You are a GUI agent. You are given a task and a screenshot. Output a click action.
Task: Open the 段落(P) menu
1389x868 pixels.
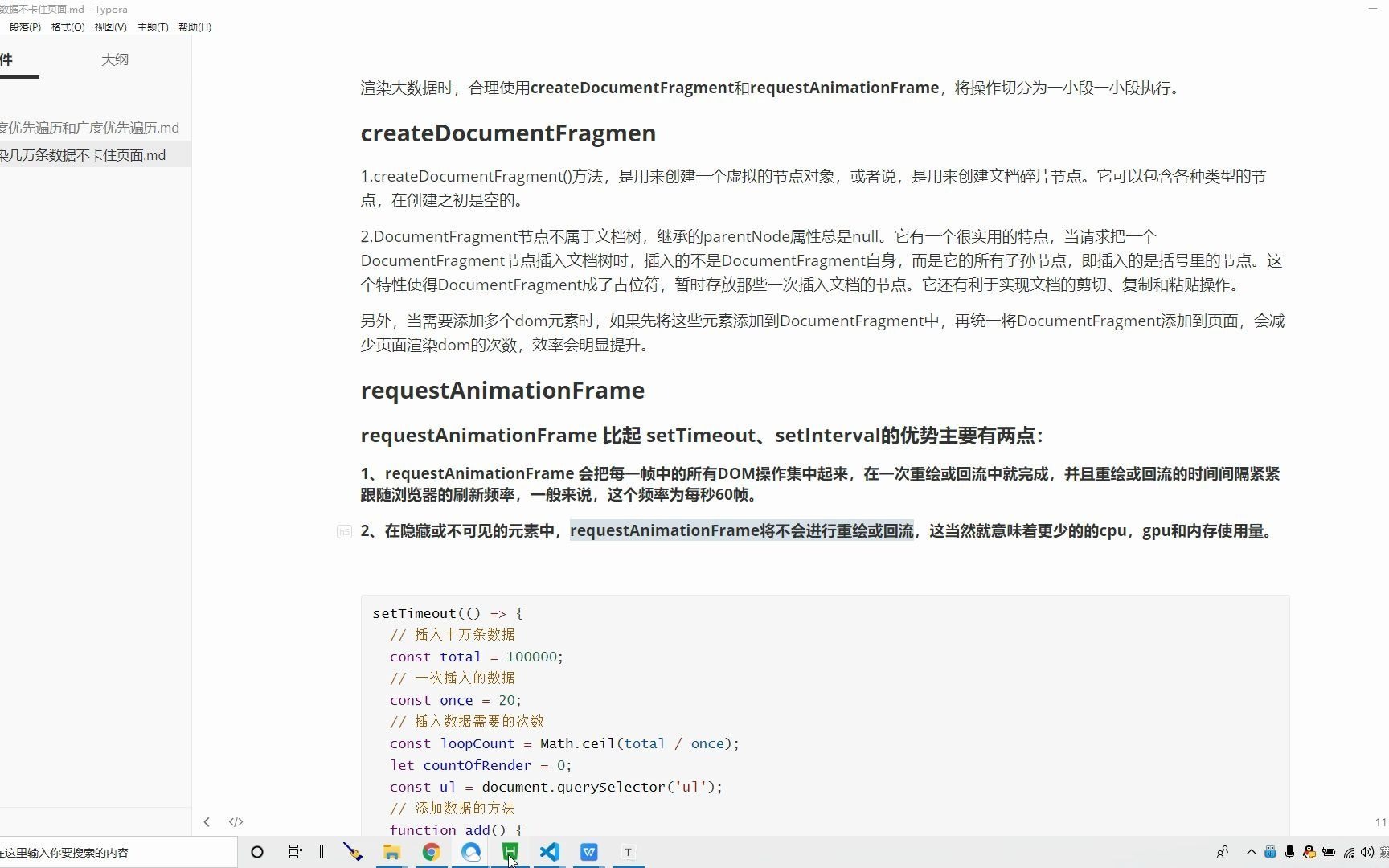click(x=25, y=27)
